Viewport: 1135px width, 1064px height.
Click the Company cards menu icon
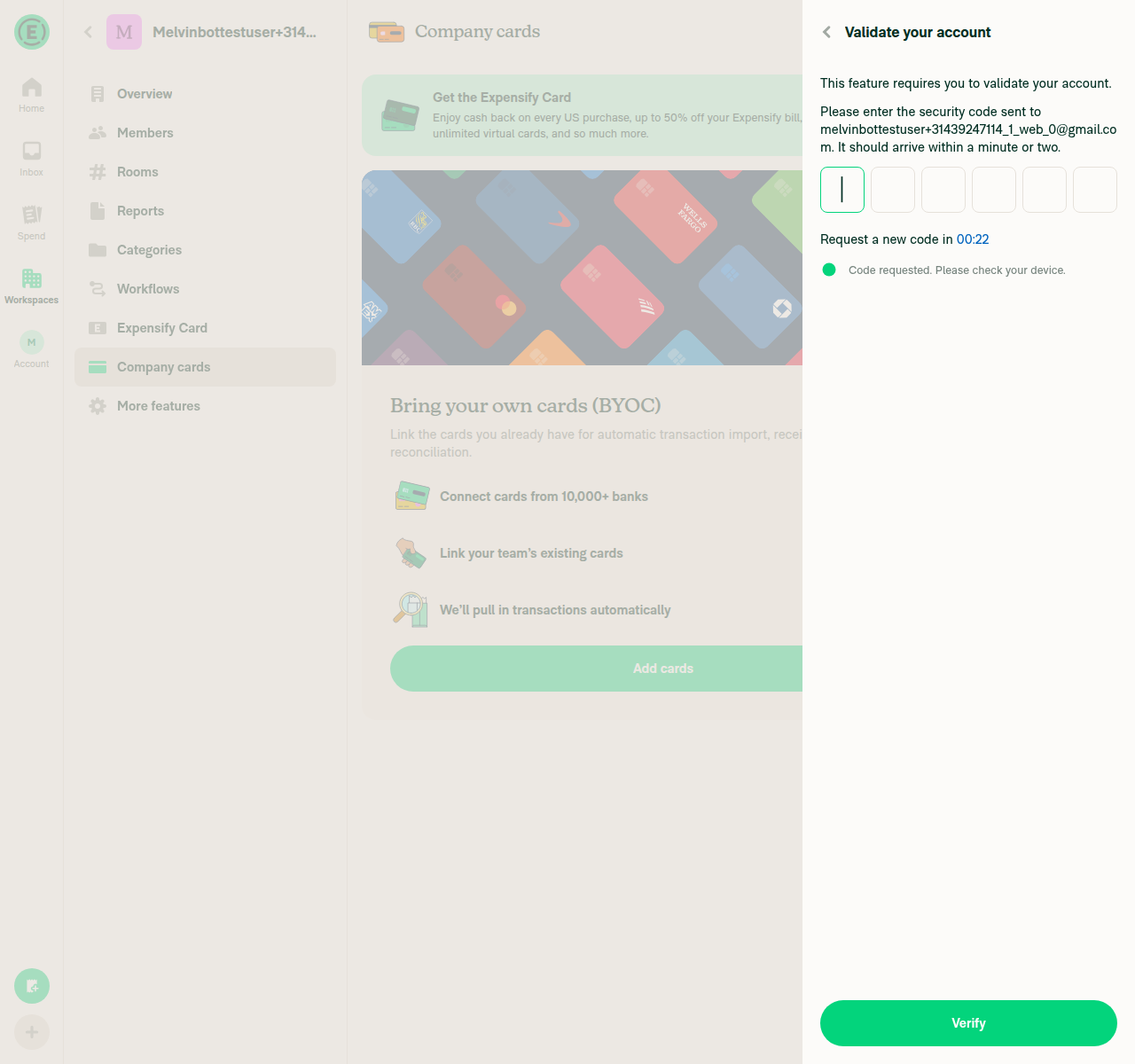tap(98, 367)
